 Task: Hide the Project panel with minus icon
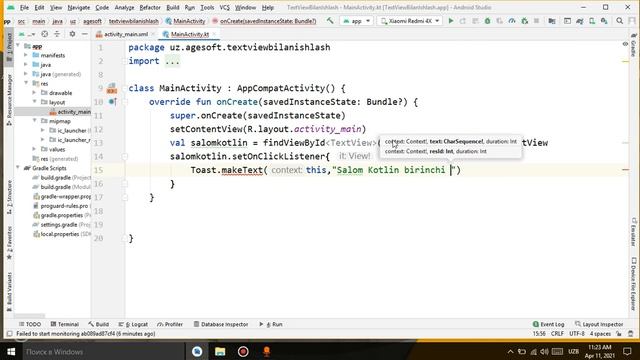84,34
